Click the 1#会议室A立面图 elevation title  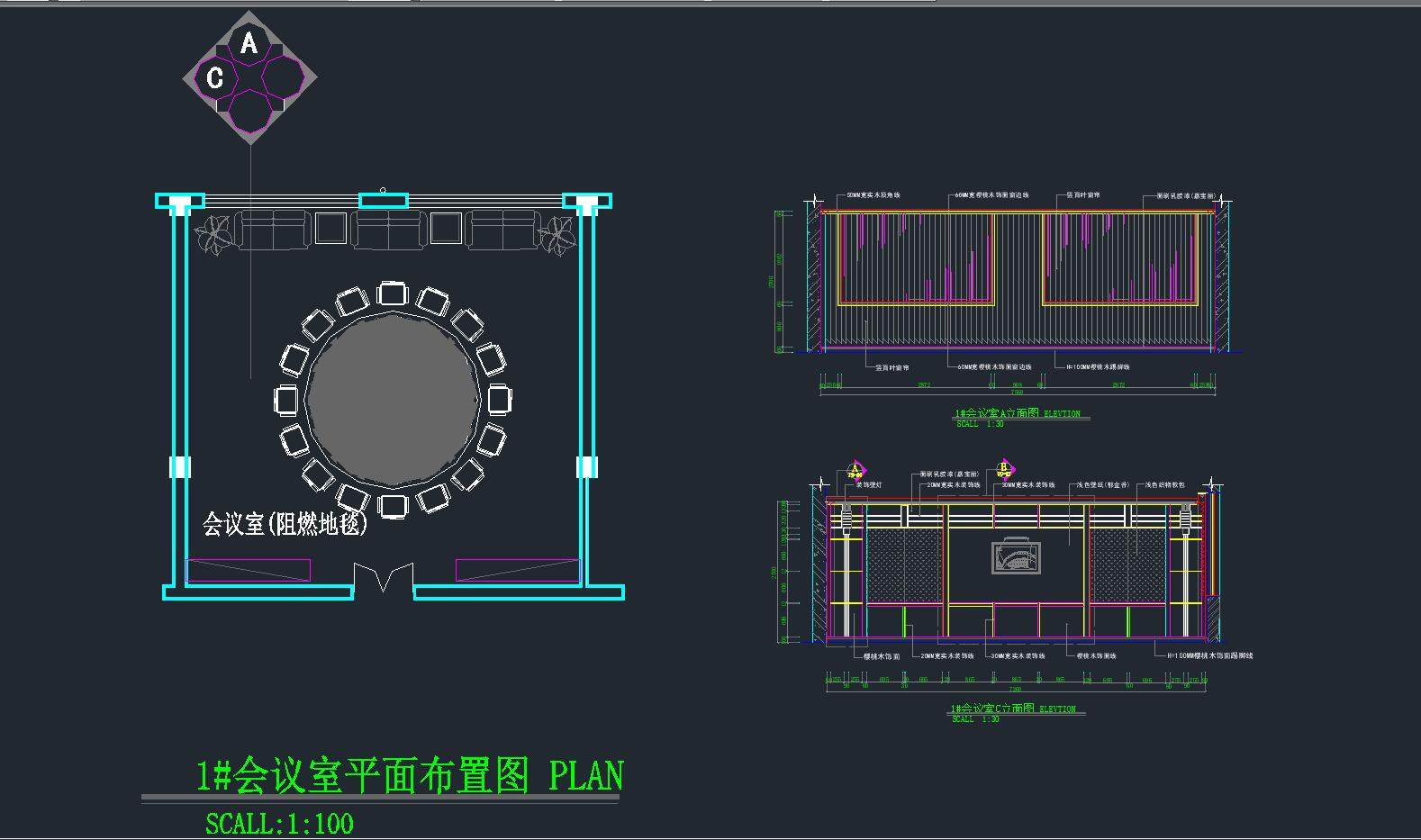click(x=1017, y=414)
